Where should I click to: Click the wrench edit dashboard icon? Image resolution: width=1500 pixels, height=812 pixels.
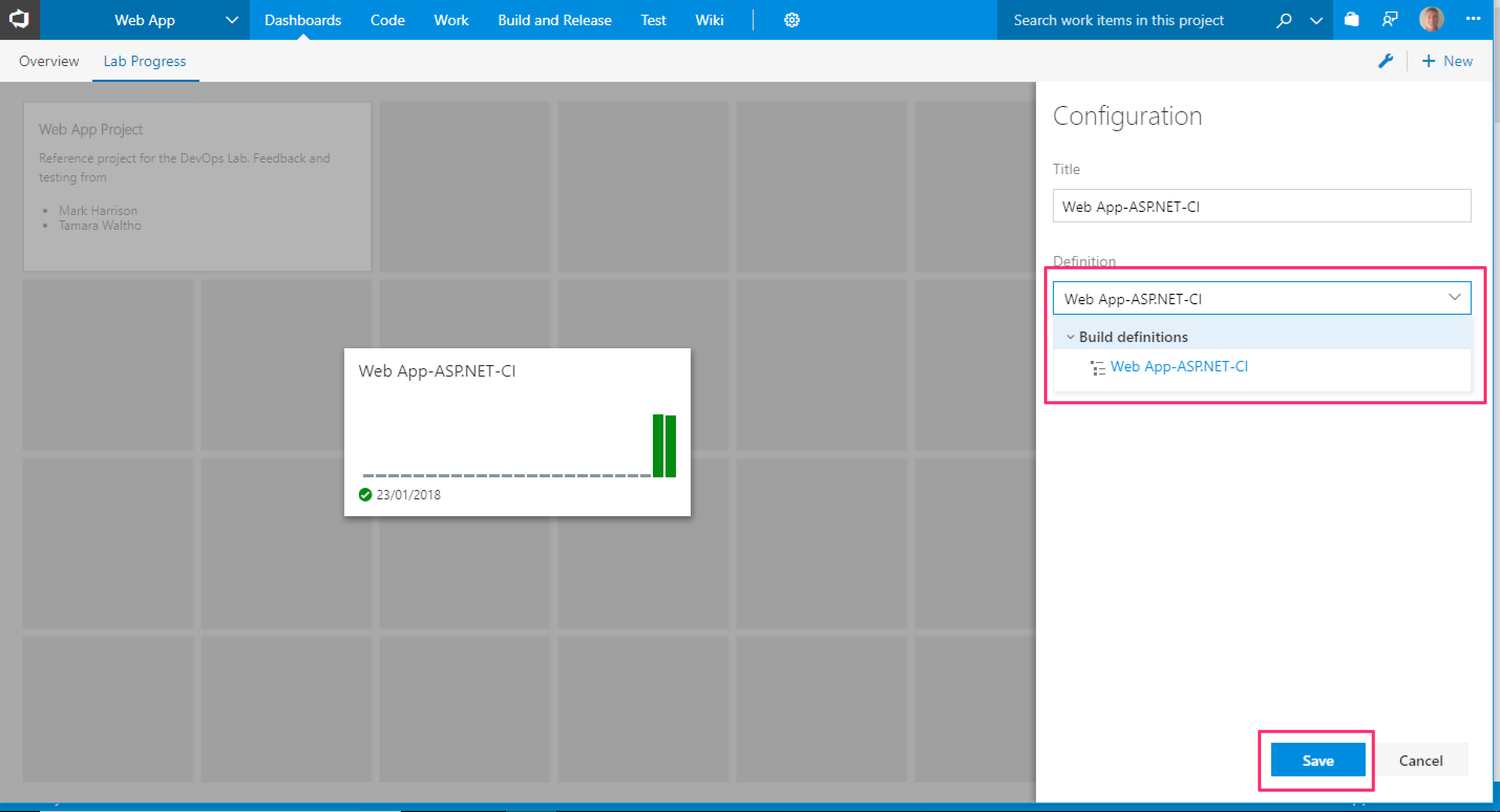(x=1385, y=61)
